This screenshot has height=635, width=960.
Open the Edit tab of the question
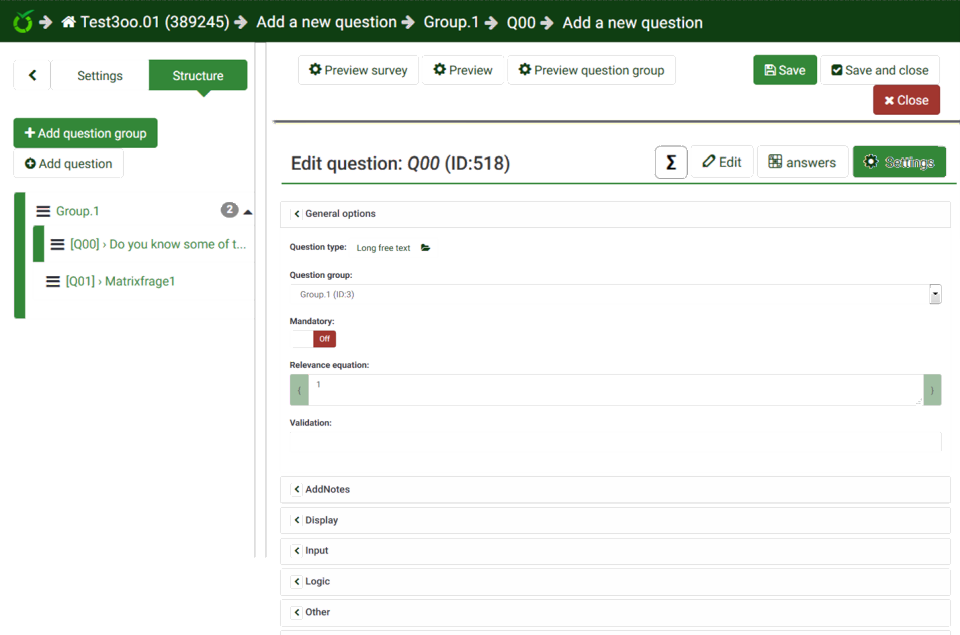click(722, 162)
